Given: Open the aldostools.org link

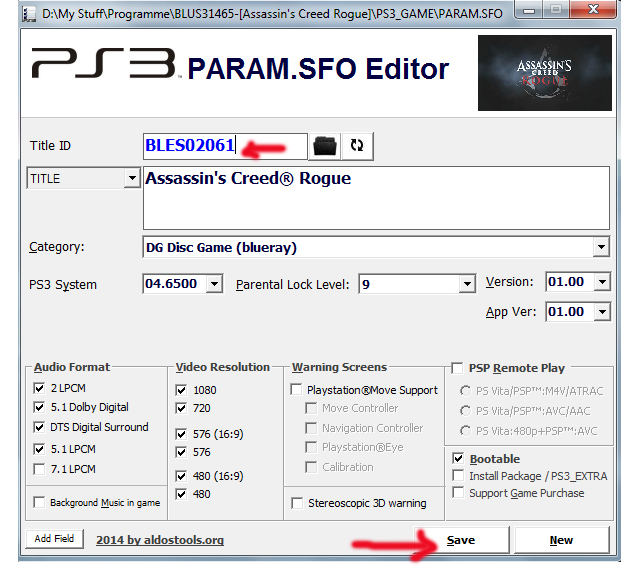Looking at the screenshot, I should tap(160, 541).
